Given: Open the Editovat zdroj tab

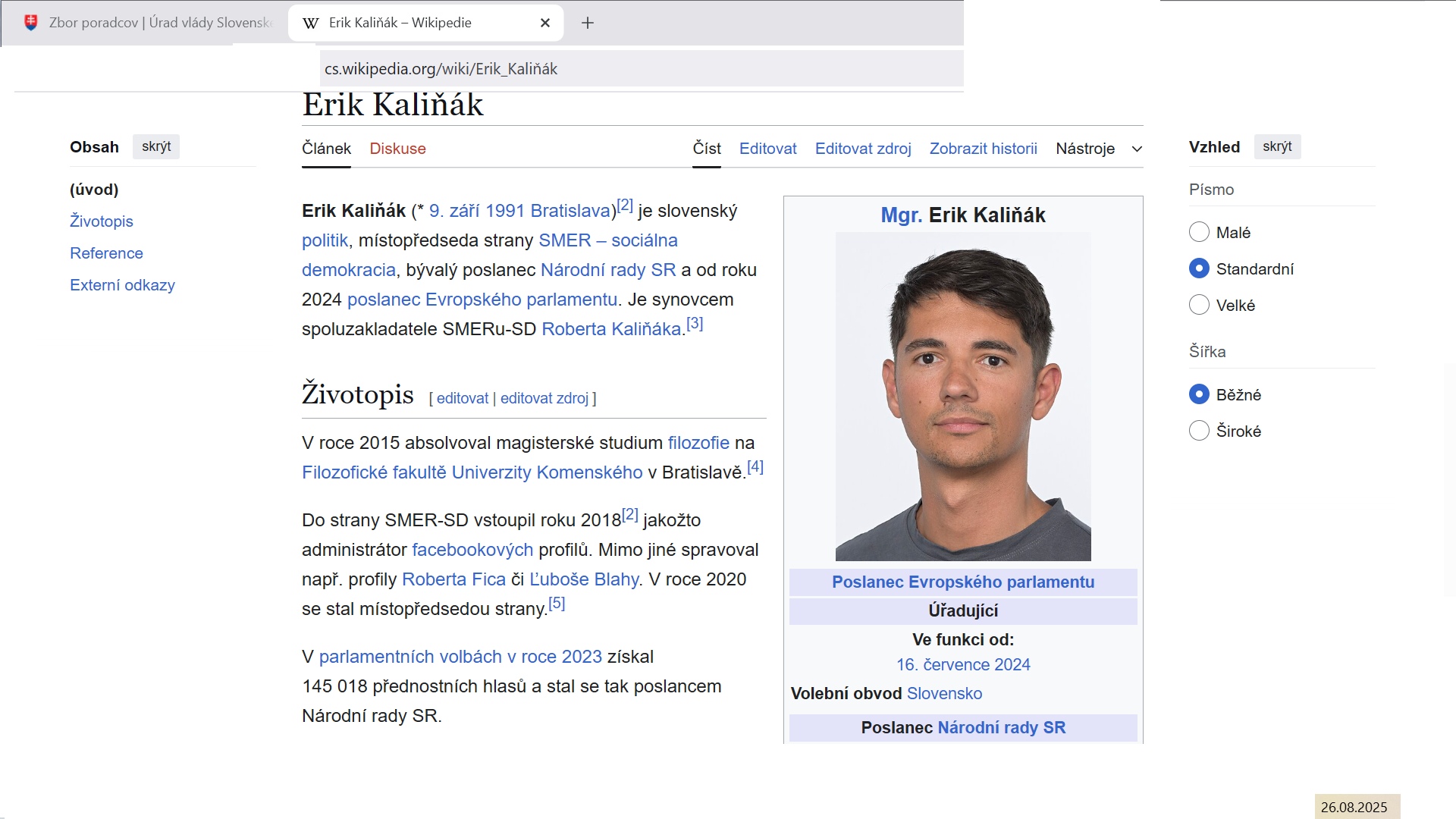Looking at the screenshot, I should point(863,149).
